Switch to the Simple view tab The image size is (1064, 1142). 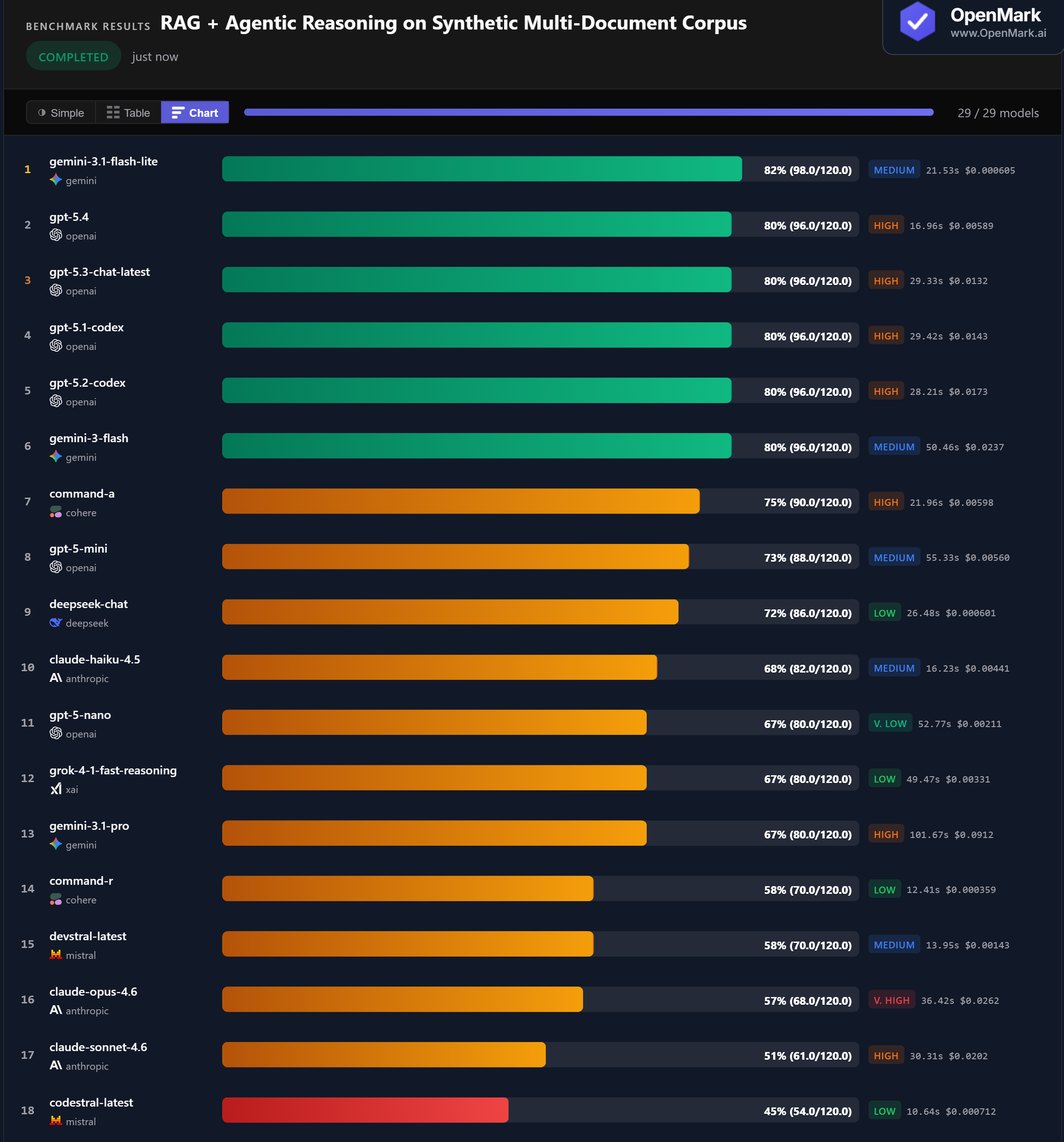coord(61,113)
